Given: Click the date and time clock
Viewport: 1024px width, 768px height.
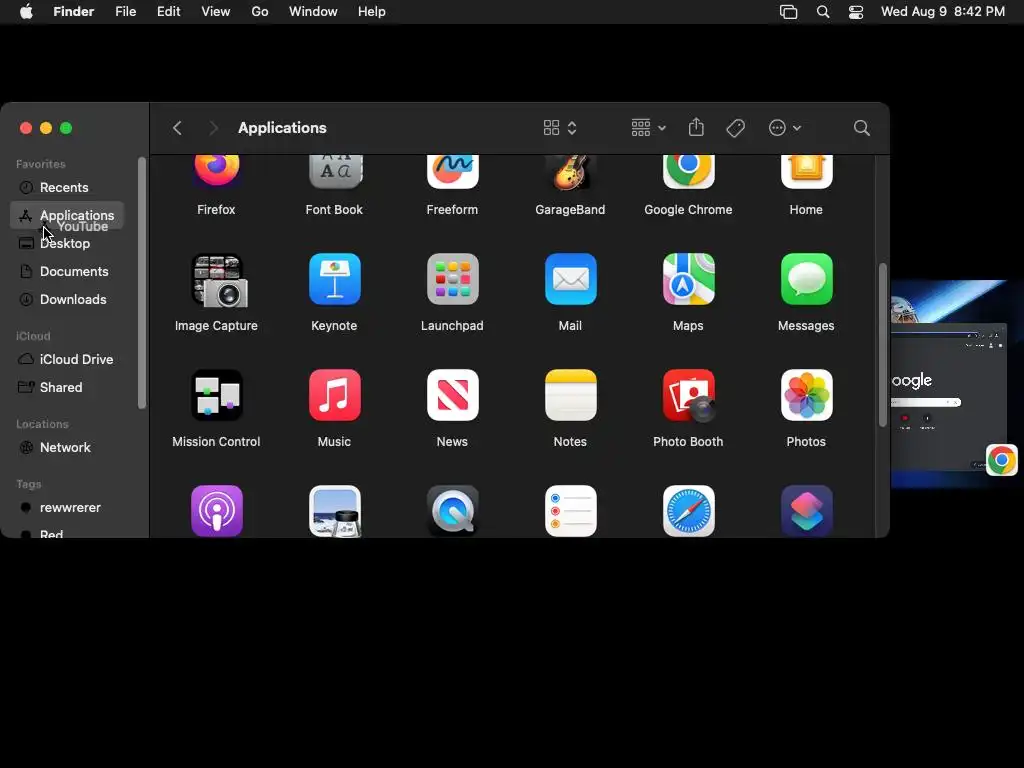Looking at the screenshot, I should coord(942,12).
